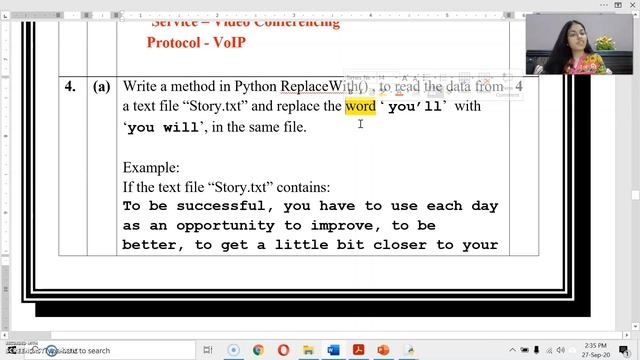Show hidden system tray icons
The width and height of the screenshot is (640, 360).
[512, 350]
